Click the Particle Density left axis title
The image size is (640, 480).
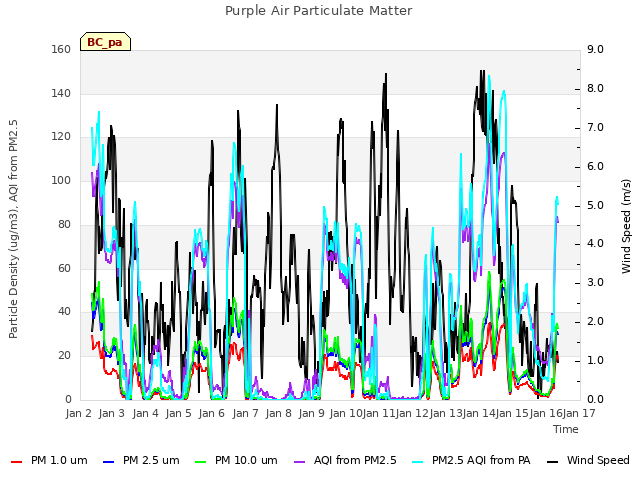point(13,229)
